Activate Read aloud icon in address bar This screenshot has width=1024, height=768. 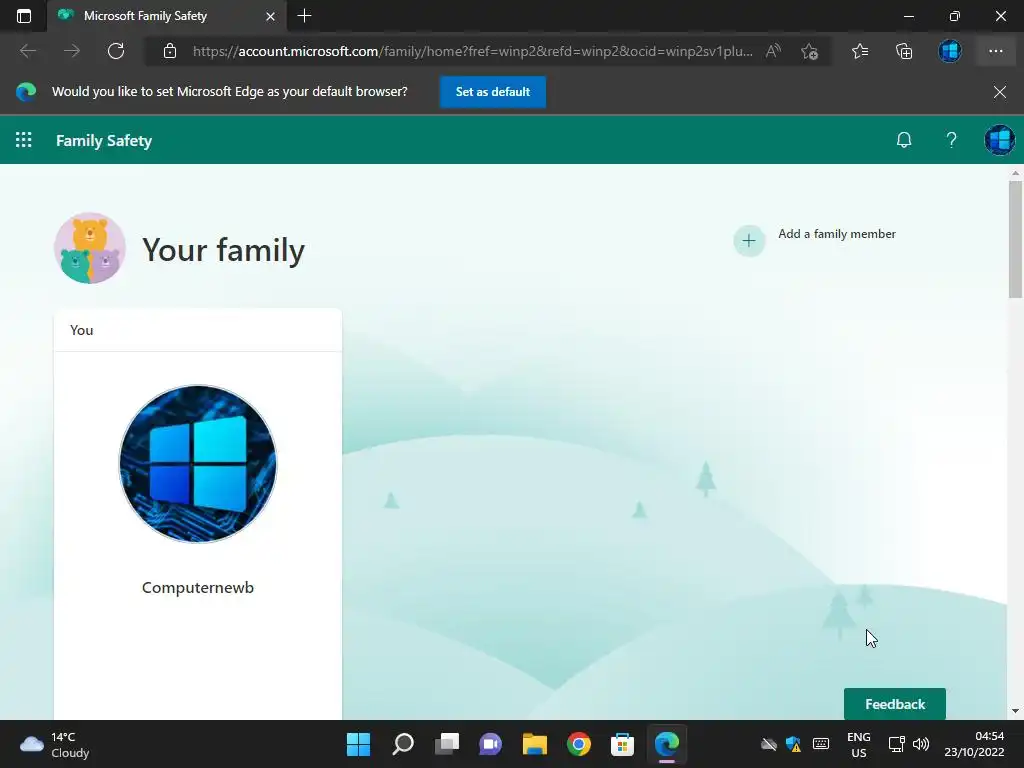773,51
